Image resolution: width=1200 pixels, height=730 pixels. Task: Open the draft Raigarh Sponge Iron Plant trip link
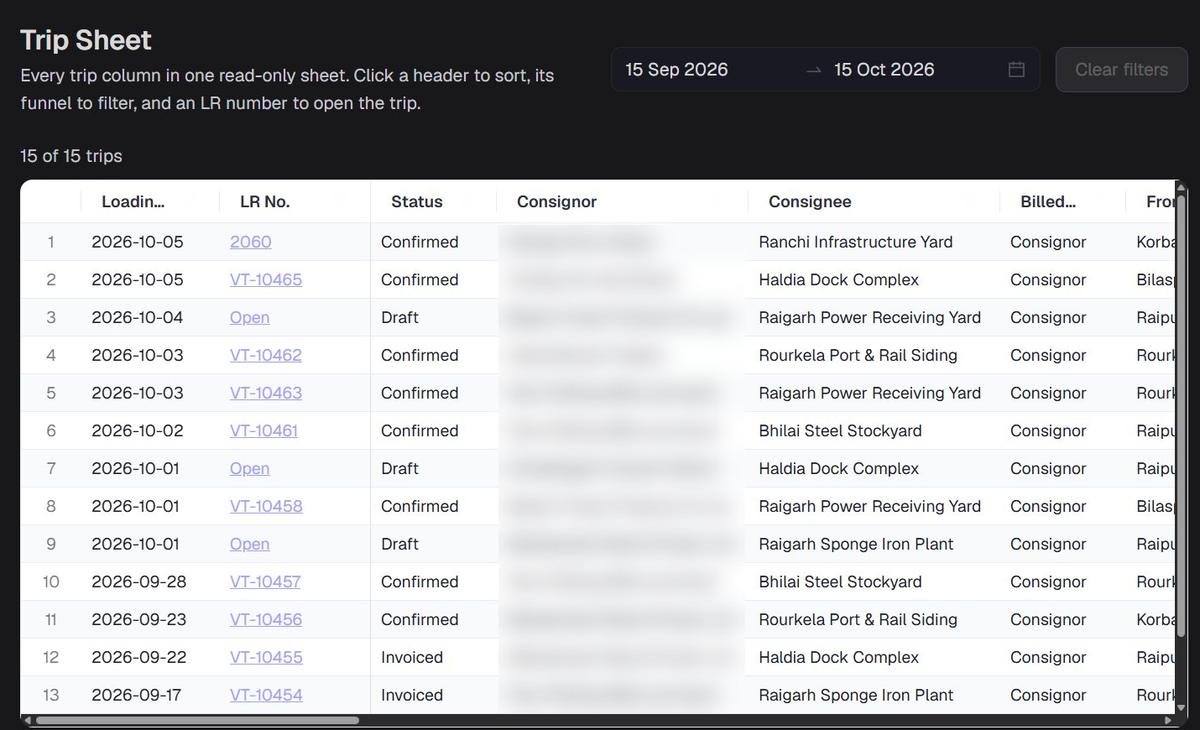tap(249, 544)
